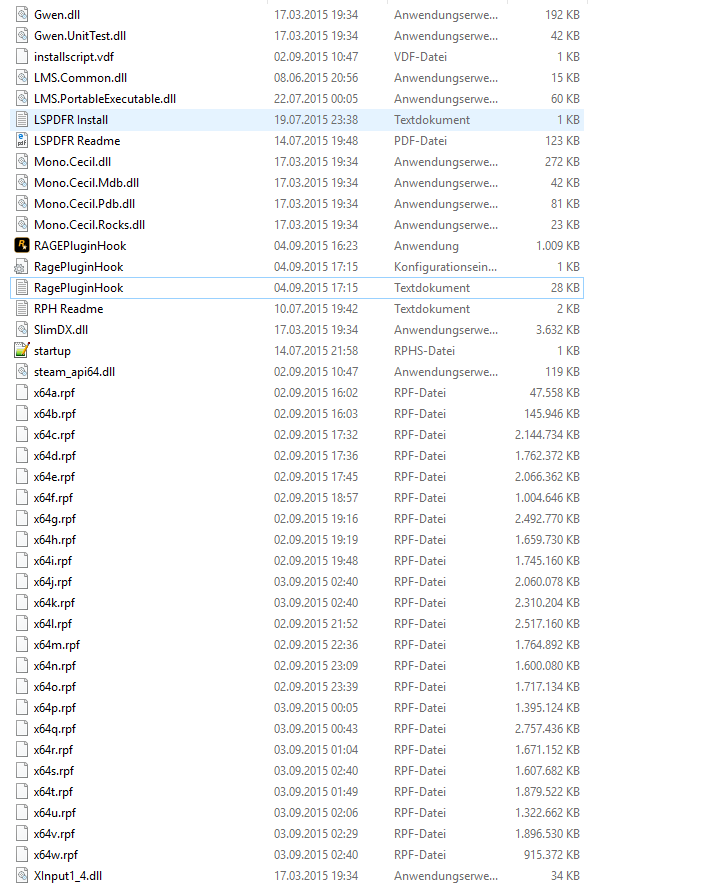
Task: Select the file name x64r.rpf
Action: pyautogui.click(x=53, y=750)
